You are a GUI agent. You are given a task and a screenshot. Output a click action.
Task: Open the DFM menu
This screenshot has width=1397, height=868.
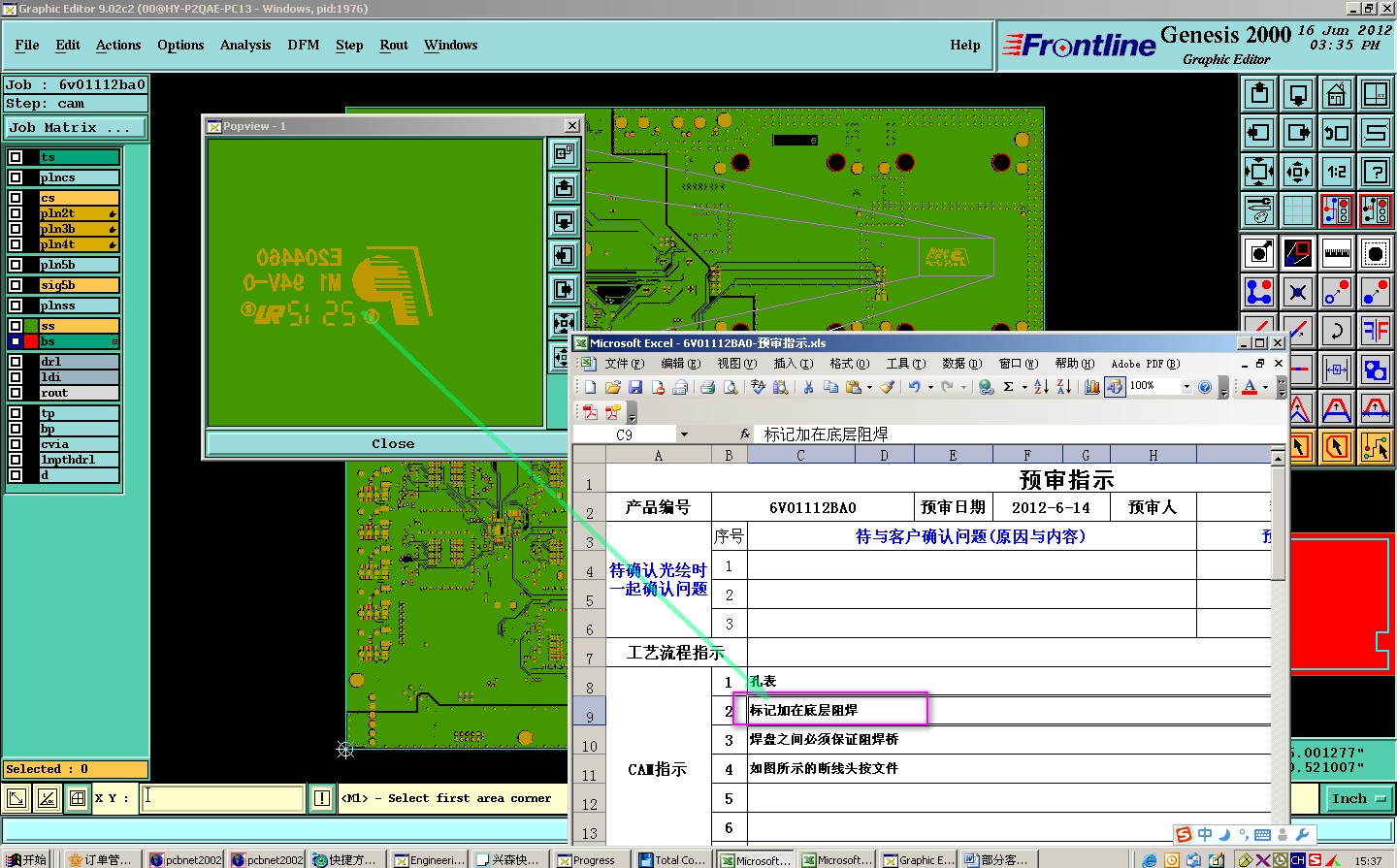[304, 46]
